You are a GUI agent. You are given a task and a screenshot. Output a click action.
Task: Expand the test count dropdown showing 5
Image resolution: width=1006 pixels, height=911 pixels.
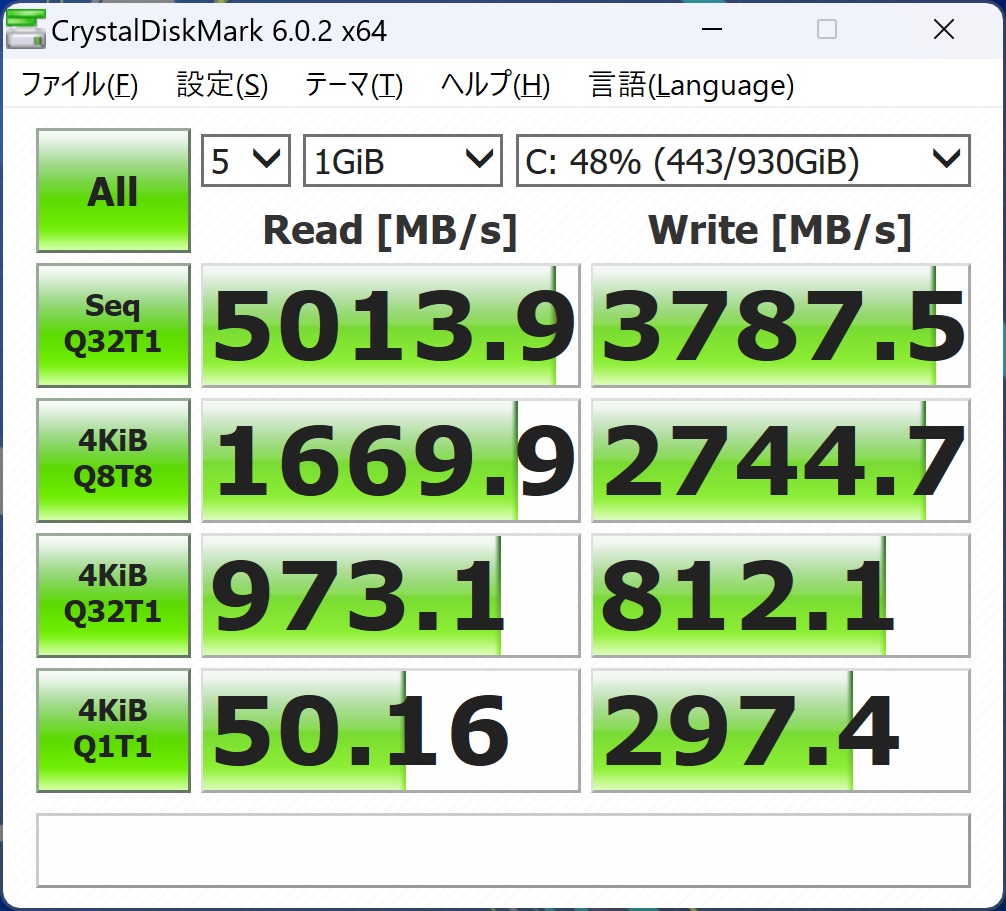[246, 160]
